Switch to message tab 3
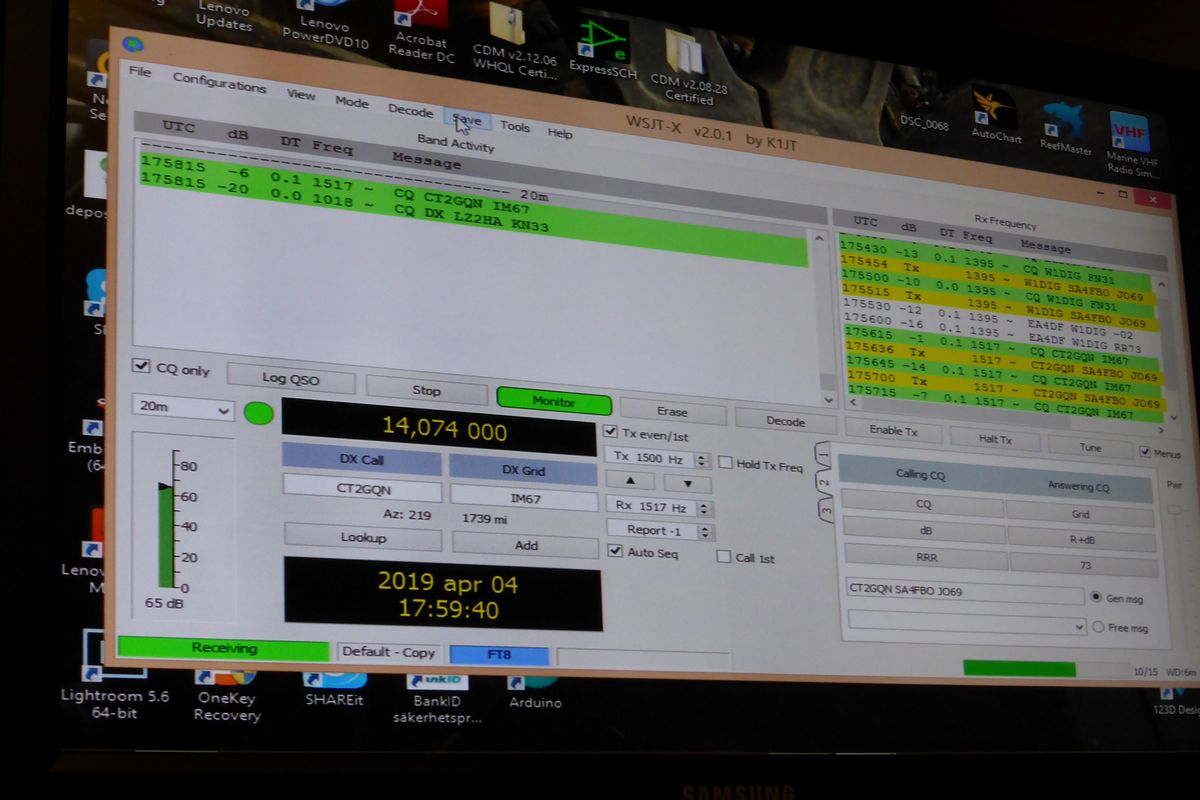1200x800 pixels. click(x=827, y=509)
